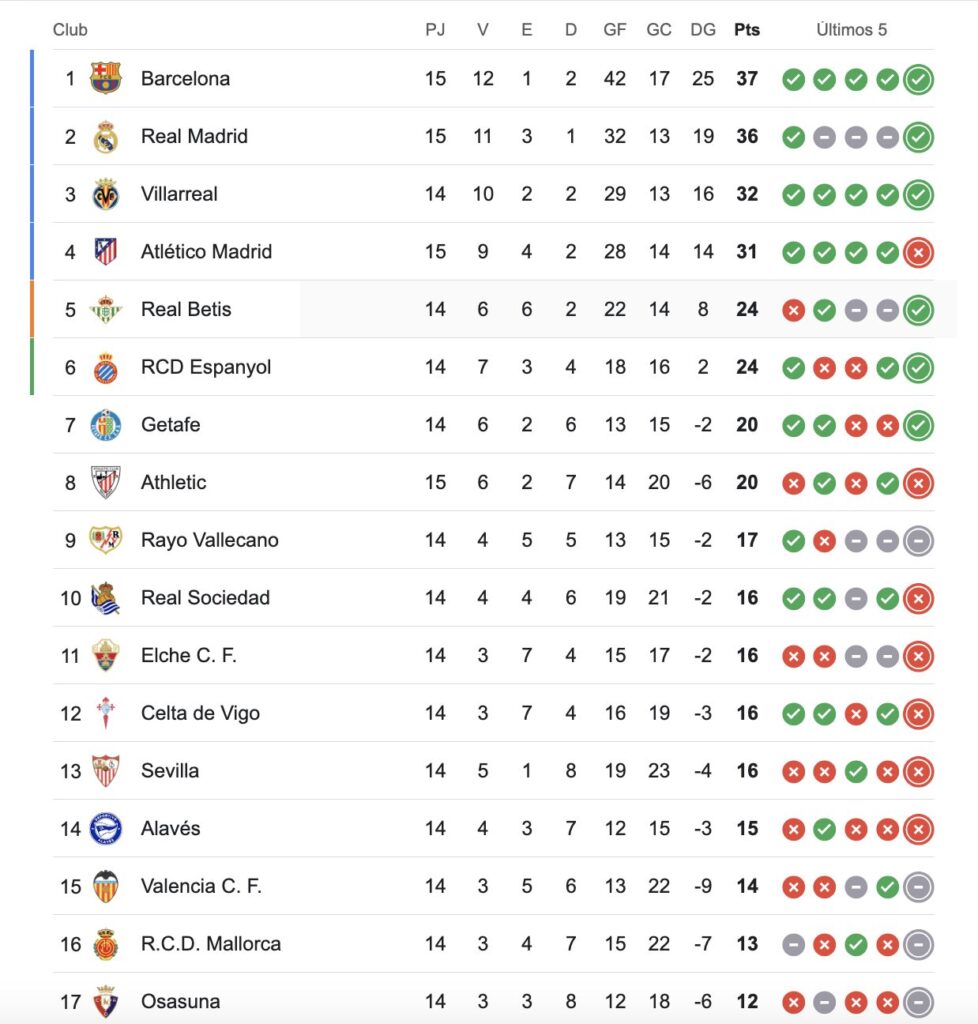This screenshot has height=1024, width=978.
Task: Open the Celta de Vigo team link
Action: 200,713
